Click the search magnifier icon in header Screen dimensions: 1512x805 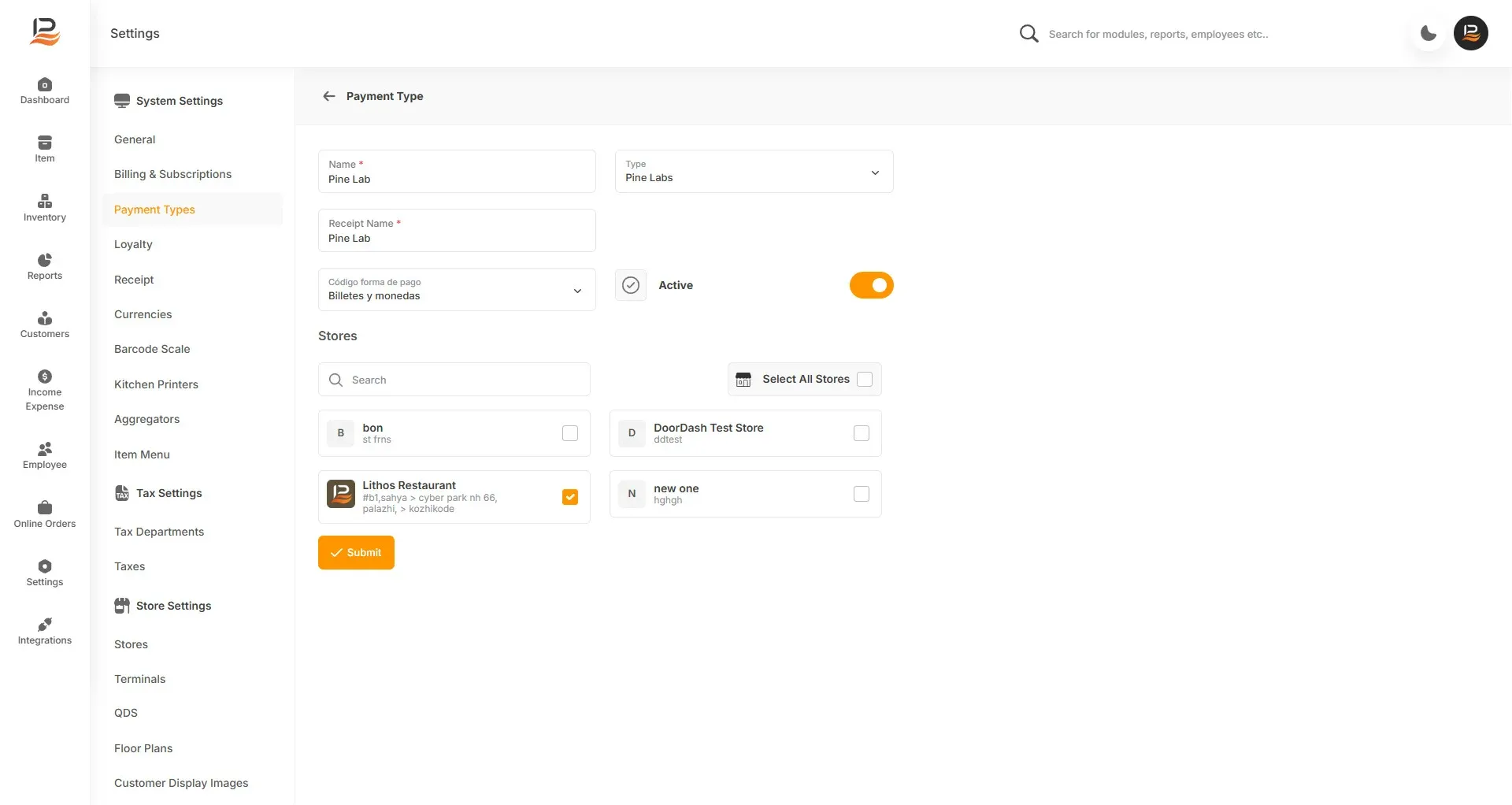(x=1028, y=33)
